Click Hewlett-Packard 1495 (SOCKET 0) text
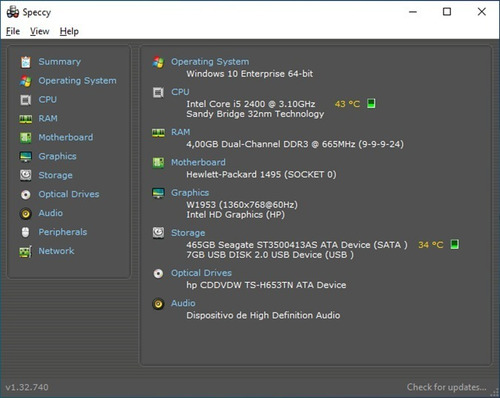The height and width of the screenshot is (398, 500). tap(261, 174)
